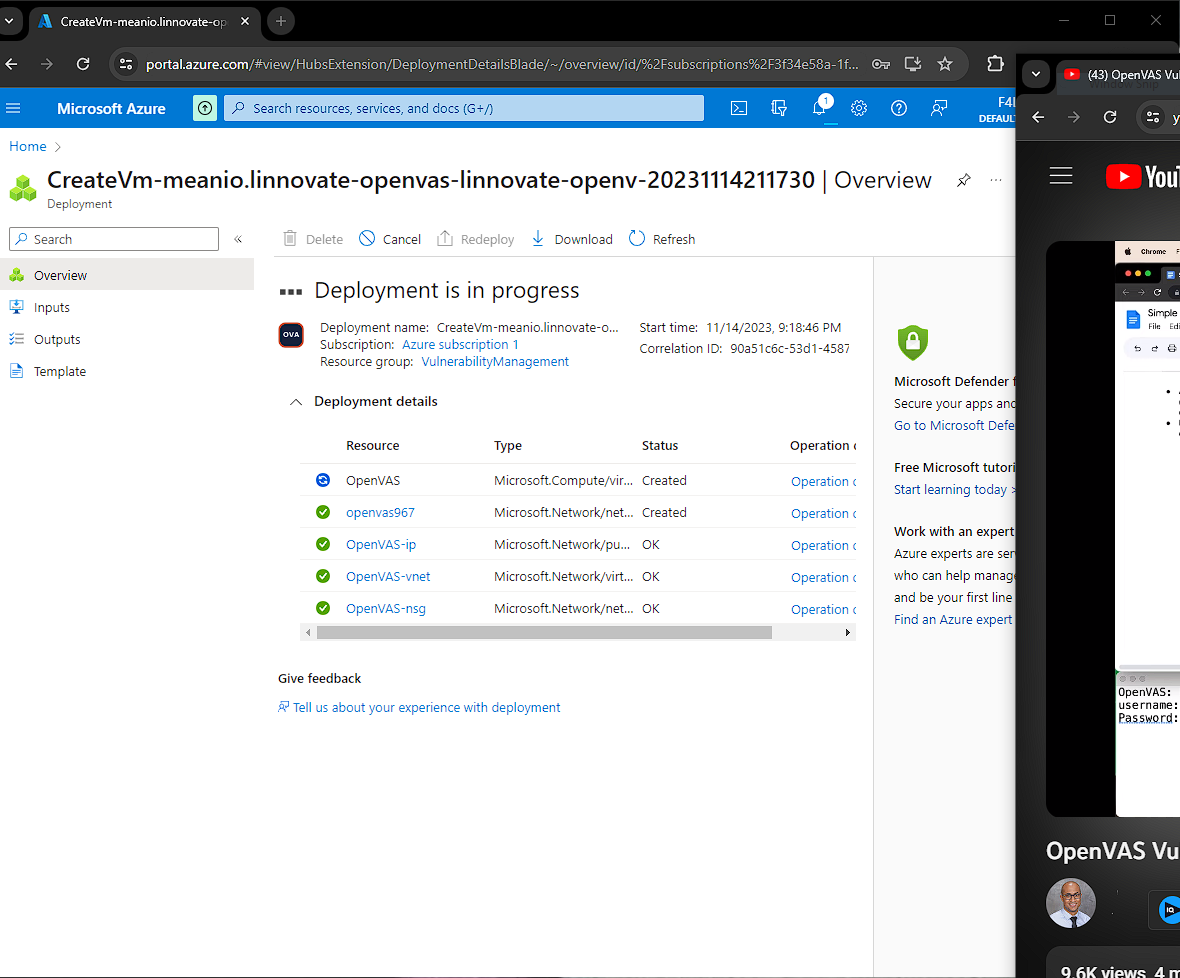Click the Microsoft Azure logo text

pos(111,108)
